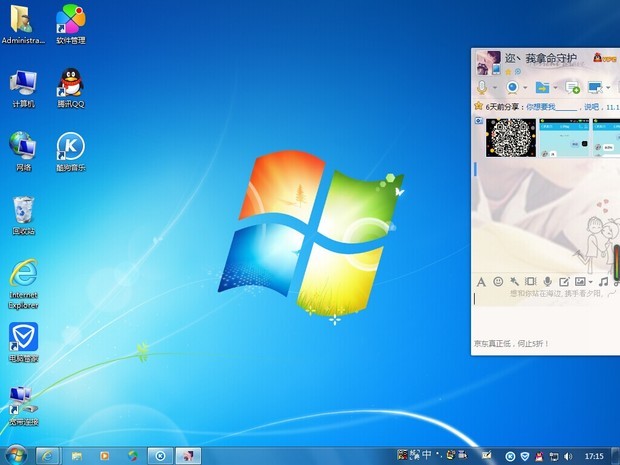620x465 pixels.
Task: Expand the voice call options arrow
Action: pyautogui.click(x=495, y=88)
